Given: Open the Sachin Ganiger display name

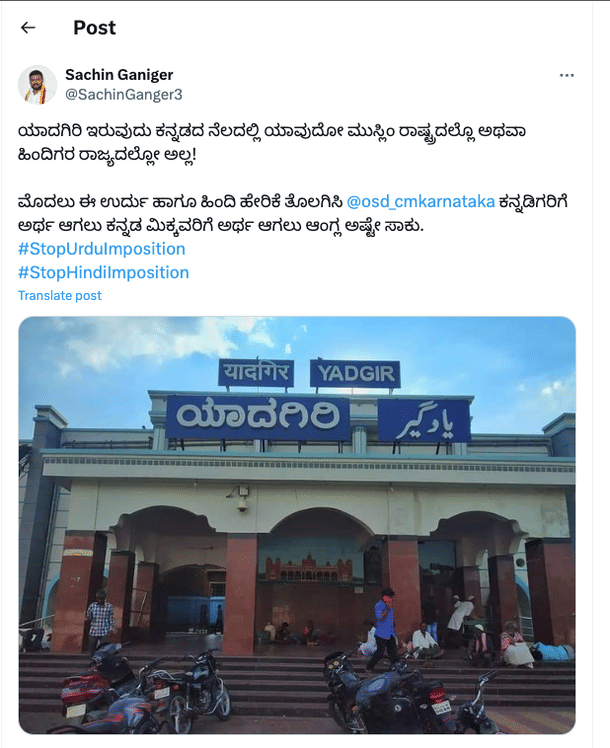Looking at the screenshot, I should (119, 74).
